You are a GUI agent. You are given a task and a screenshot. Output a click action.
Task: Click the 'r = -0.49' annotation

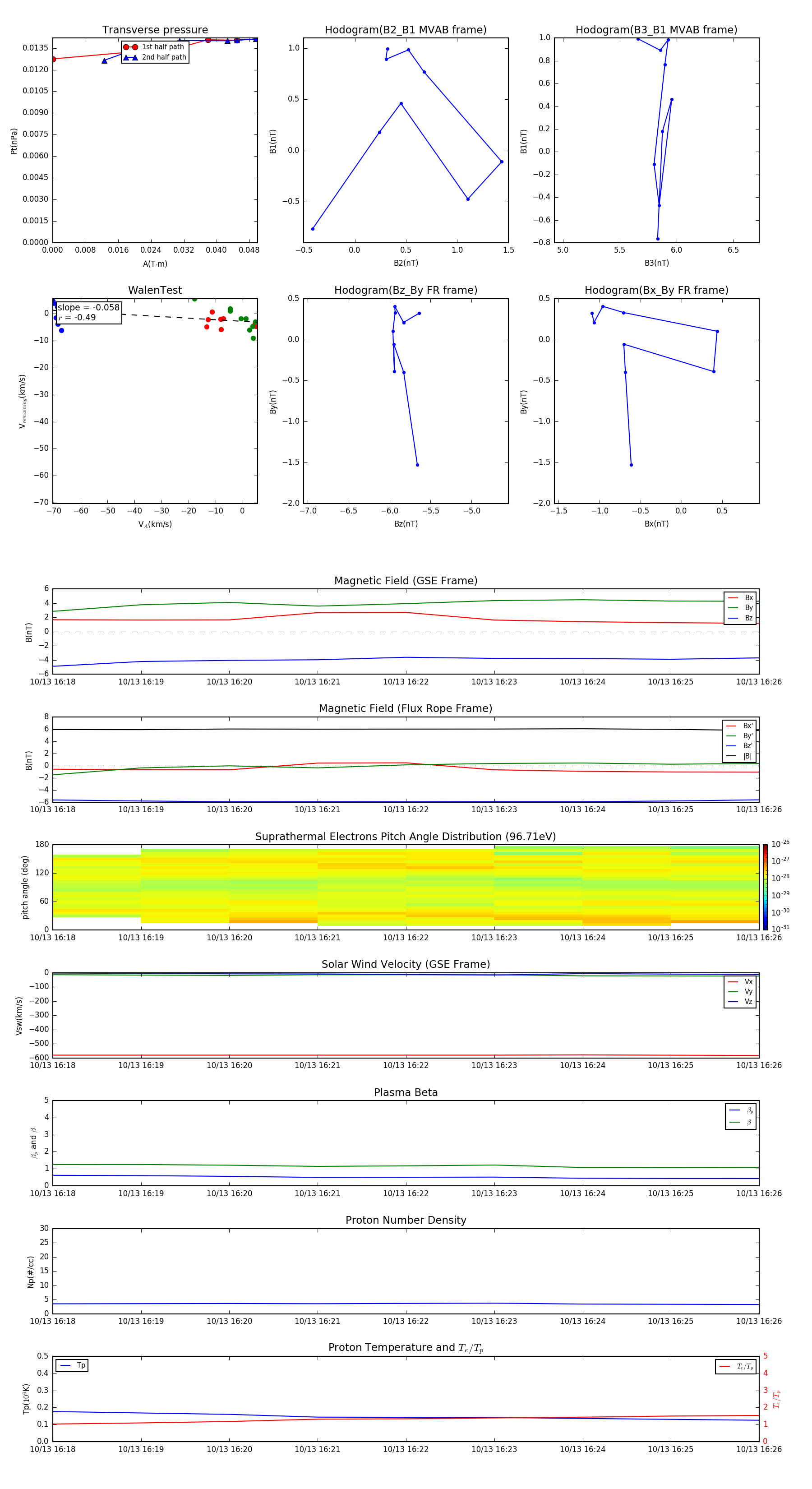pyautogui.click(x=77, y=317)
